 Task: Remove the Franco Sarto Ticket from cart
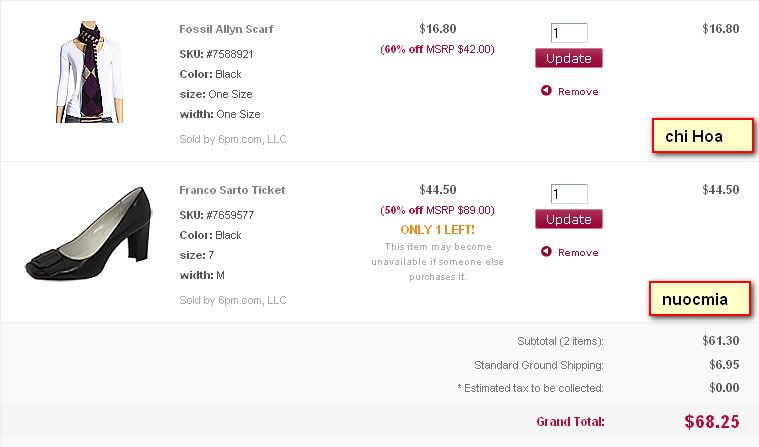[x=577, y=252]
